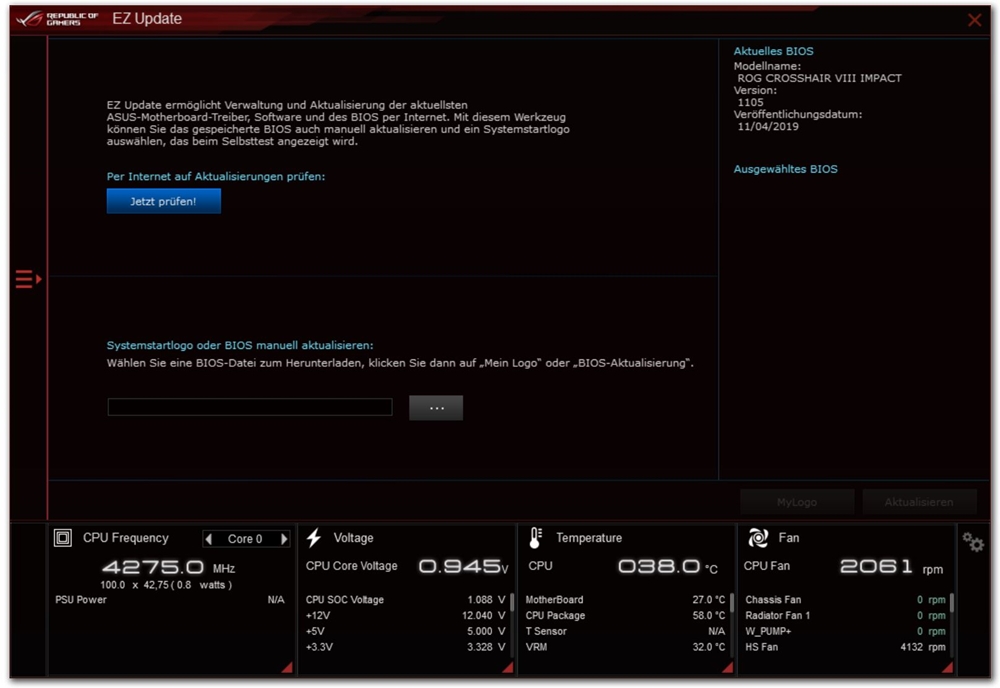Click the T Sensor row
The width and height of the screenshot is (1000, 688).
625,631
